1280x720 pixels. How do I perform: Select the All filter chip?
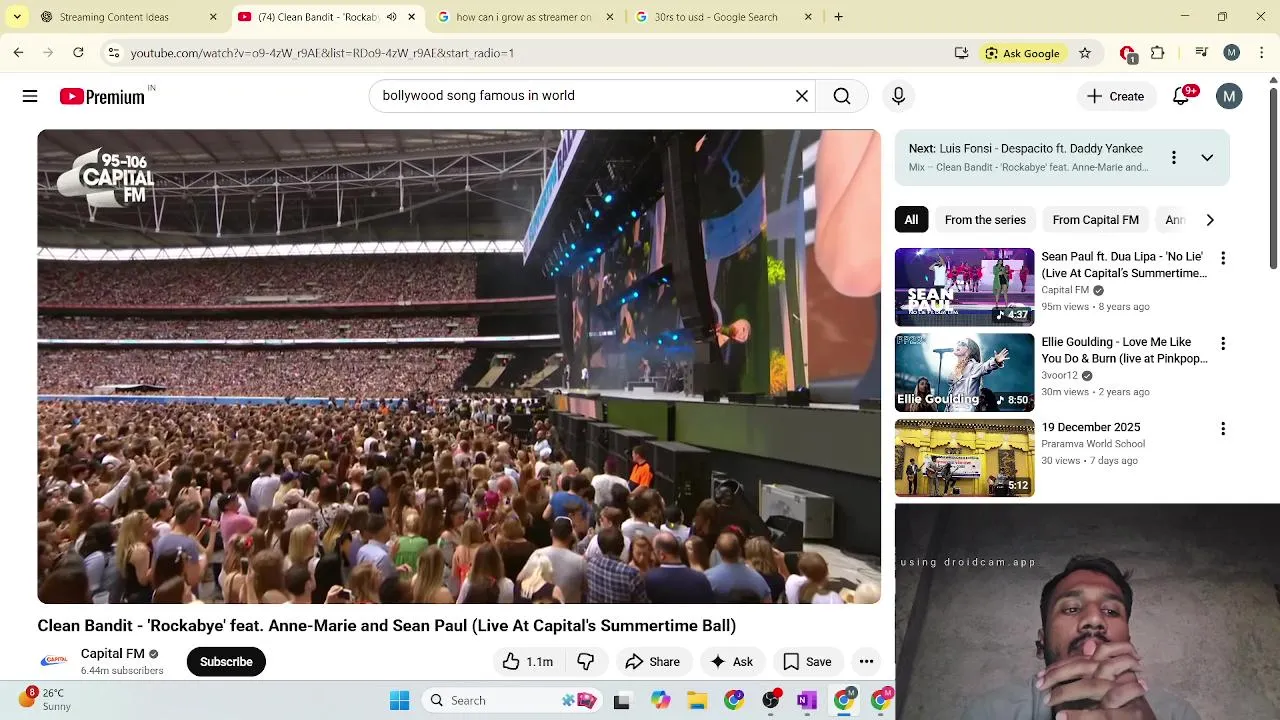911,220
